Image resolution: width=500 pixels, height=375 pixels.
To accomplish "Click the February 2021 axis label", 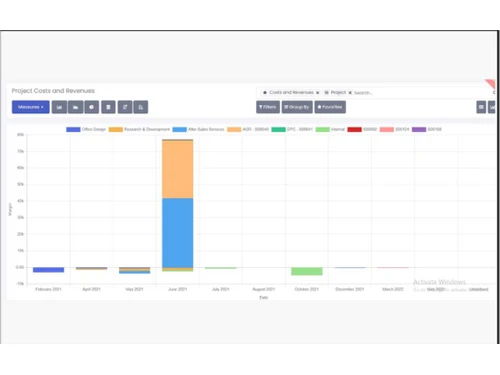I will pos(48,289).
